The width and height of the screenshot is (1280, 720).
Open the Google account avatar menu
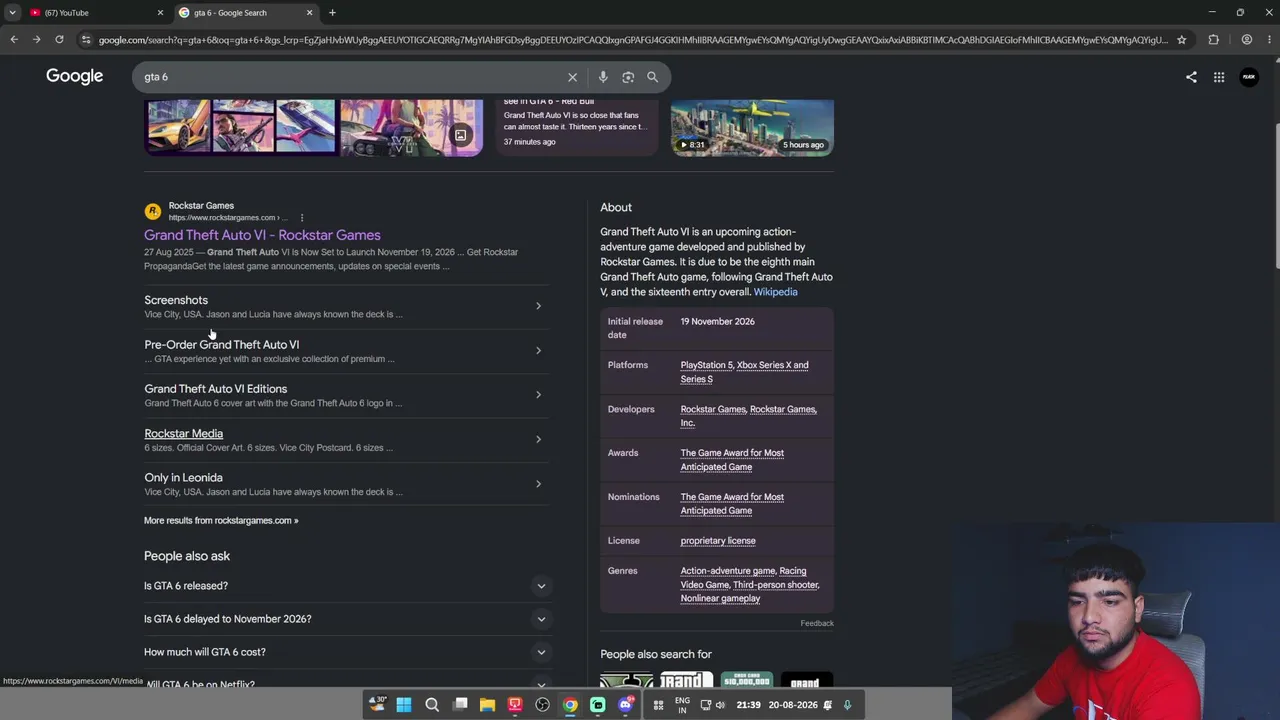coord(1249,77)
